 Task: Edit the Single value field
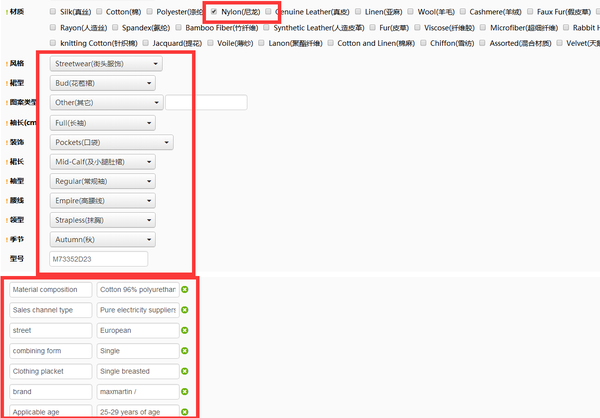coord(138,351)
